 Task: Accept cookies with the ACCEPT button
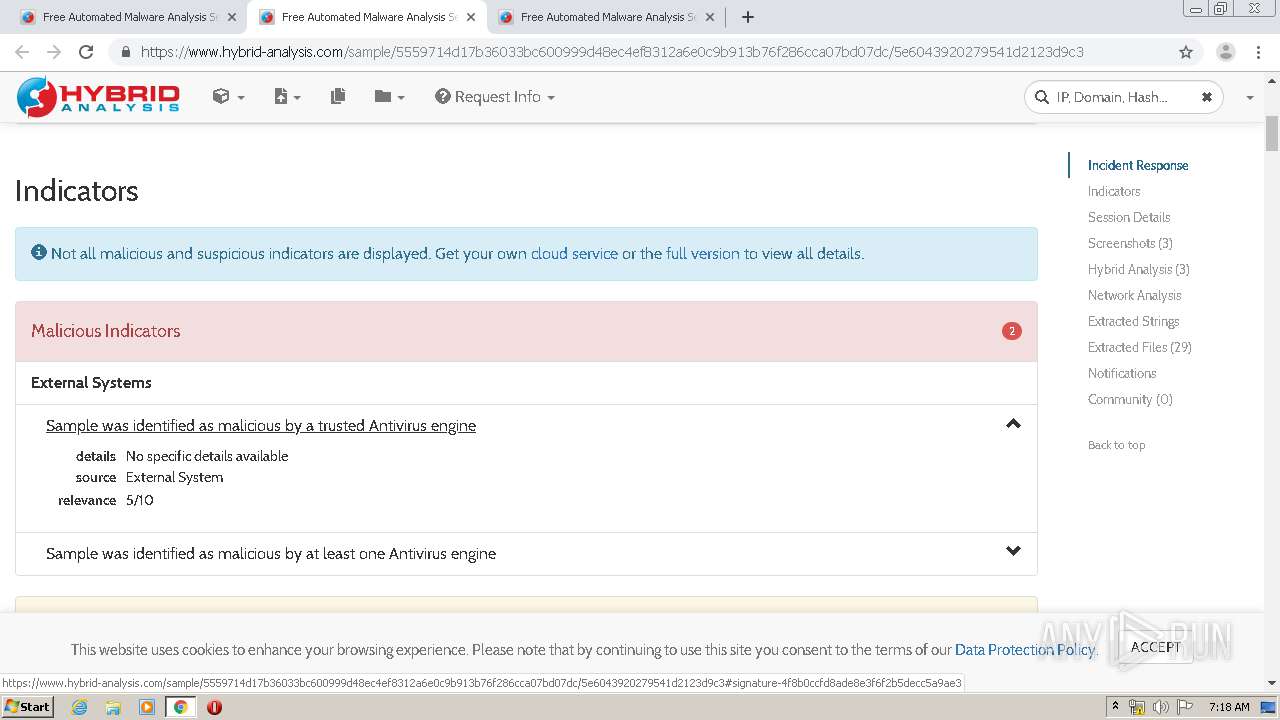click(x=1156, y=647)
